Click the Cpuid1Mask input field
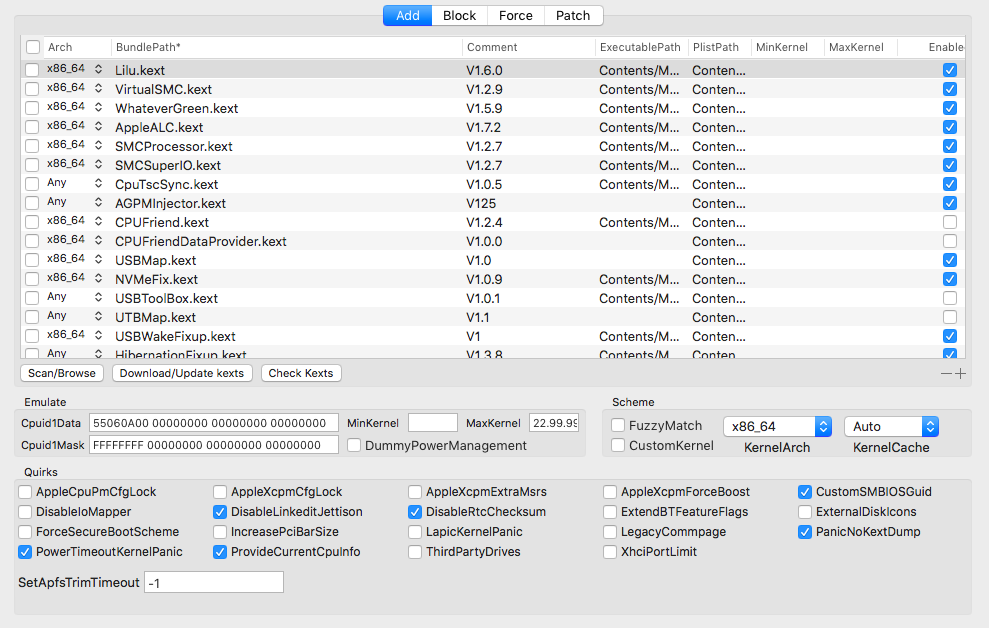The image size is (989, 628). (214, 445)
